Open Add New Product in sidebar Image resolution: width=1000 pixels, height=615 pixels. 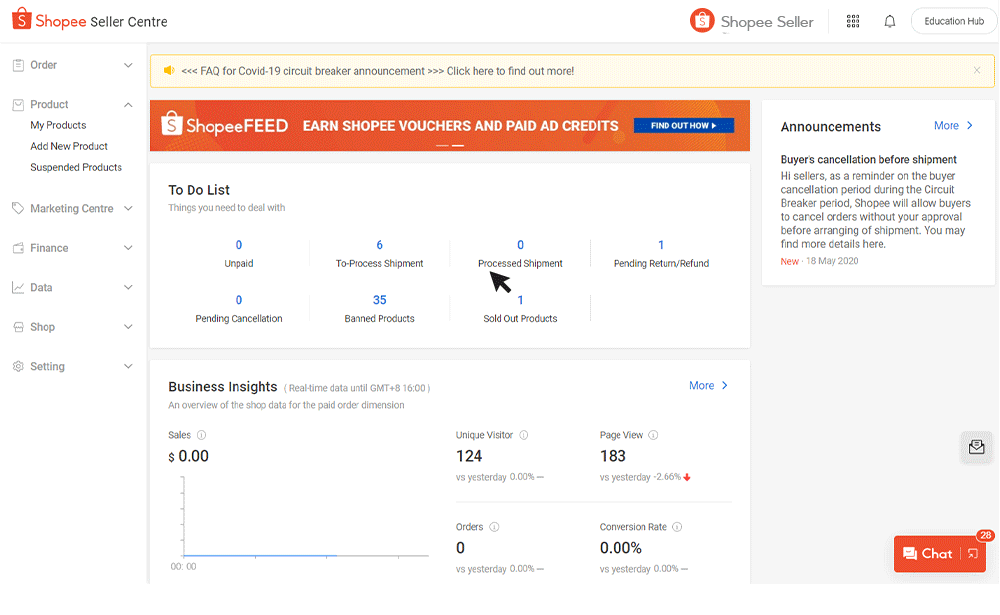[69, 147]
